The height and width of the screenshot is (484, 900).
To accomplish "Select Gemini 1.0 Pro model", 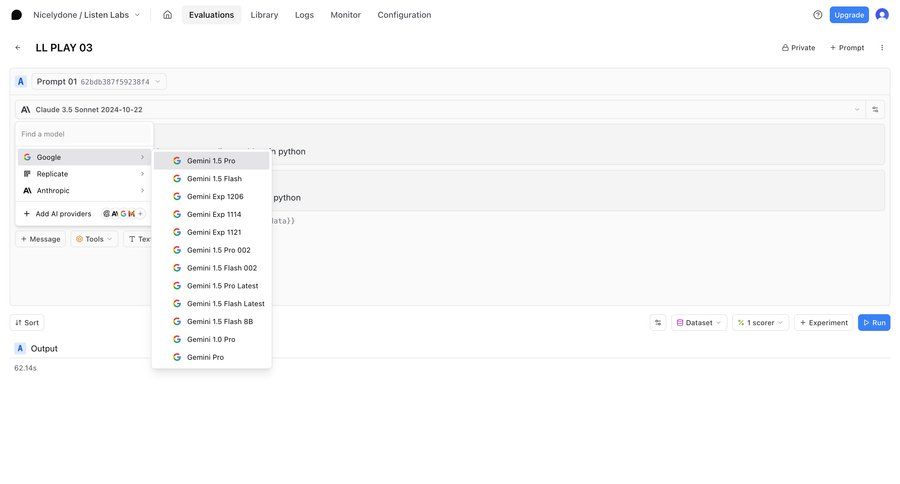I will click(x=211, y=339).
